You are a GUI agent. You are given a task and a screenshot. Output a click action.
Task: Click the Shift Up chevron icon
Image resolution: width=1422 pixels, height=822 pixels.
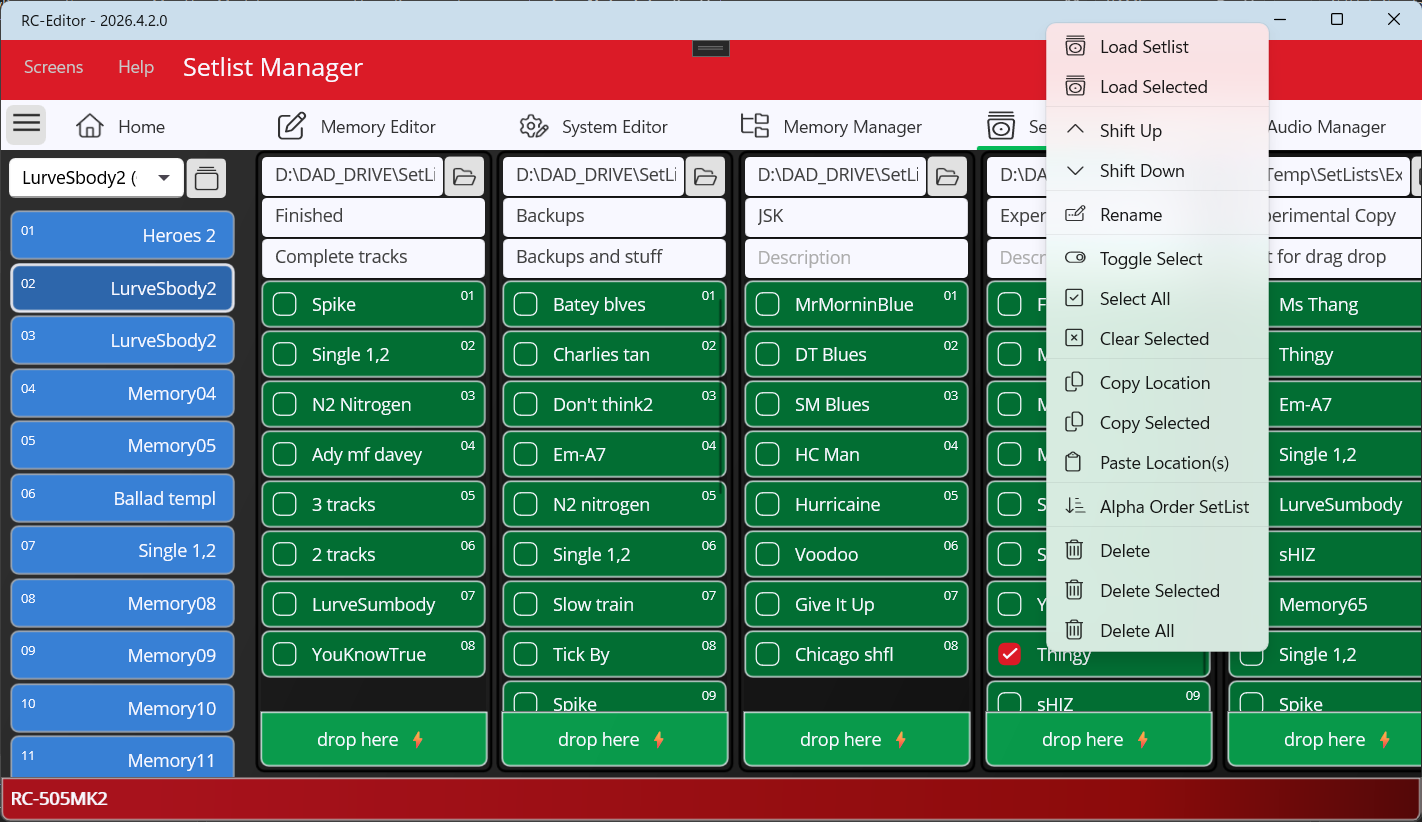pyautogui.click(x=1075, y=130)
